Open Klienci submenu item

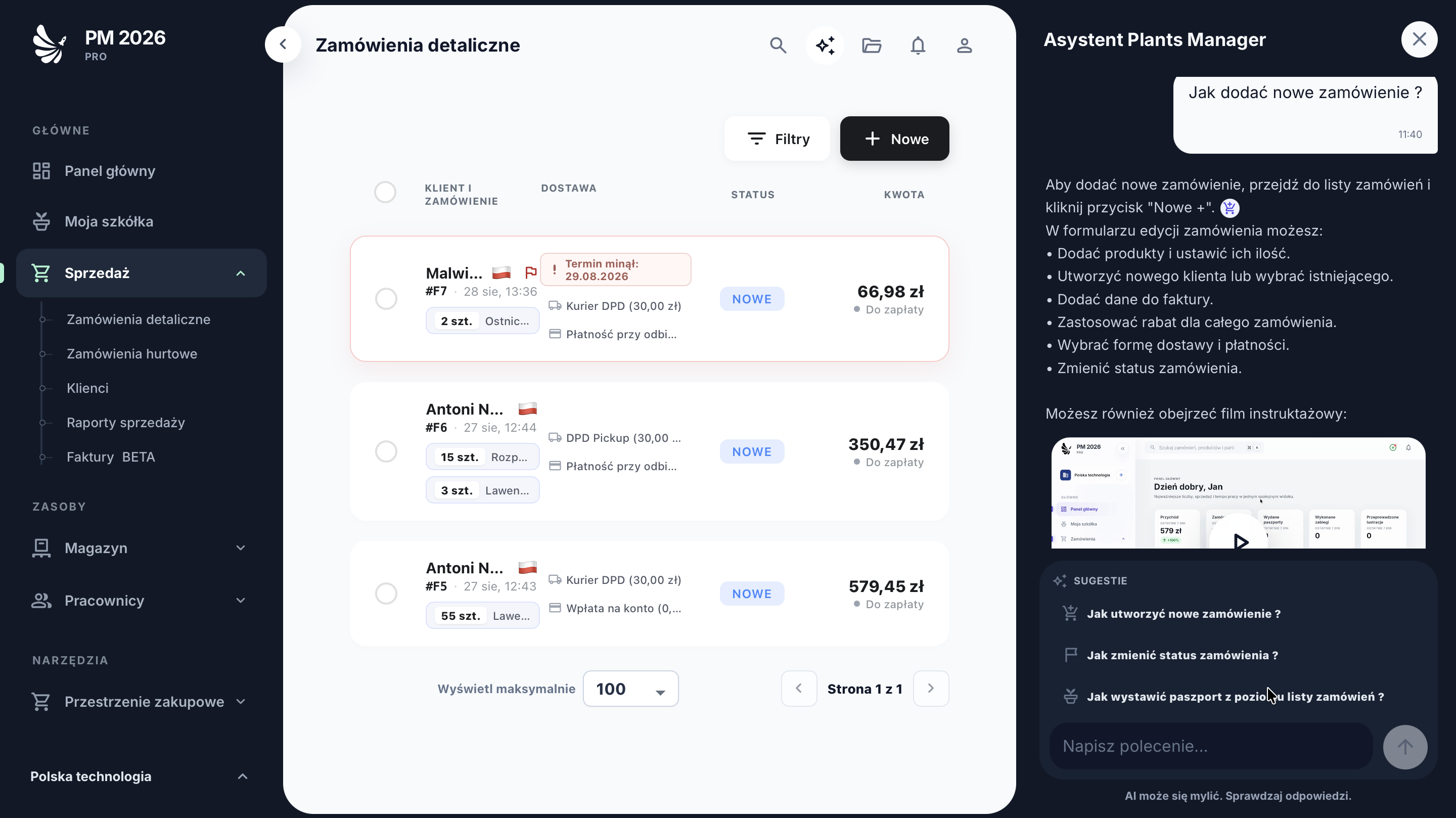coord(87,388)
